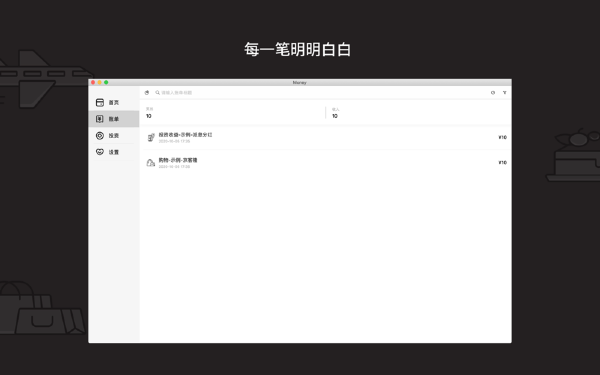Select the 账单 bills item in sidebar
Screen dimensions: 600x375
114,119
